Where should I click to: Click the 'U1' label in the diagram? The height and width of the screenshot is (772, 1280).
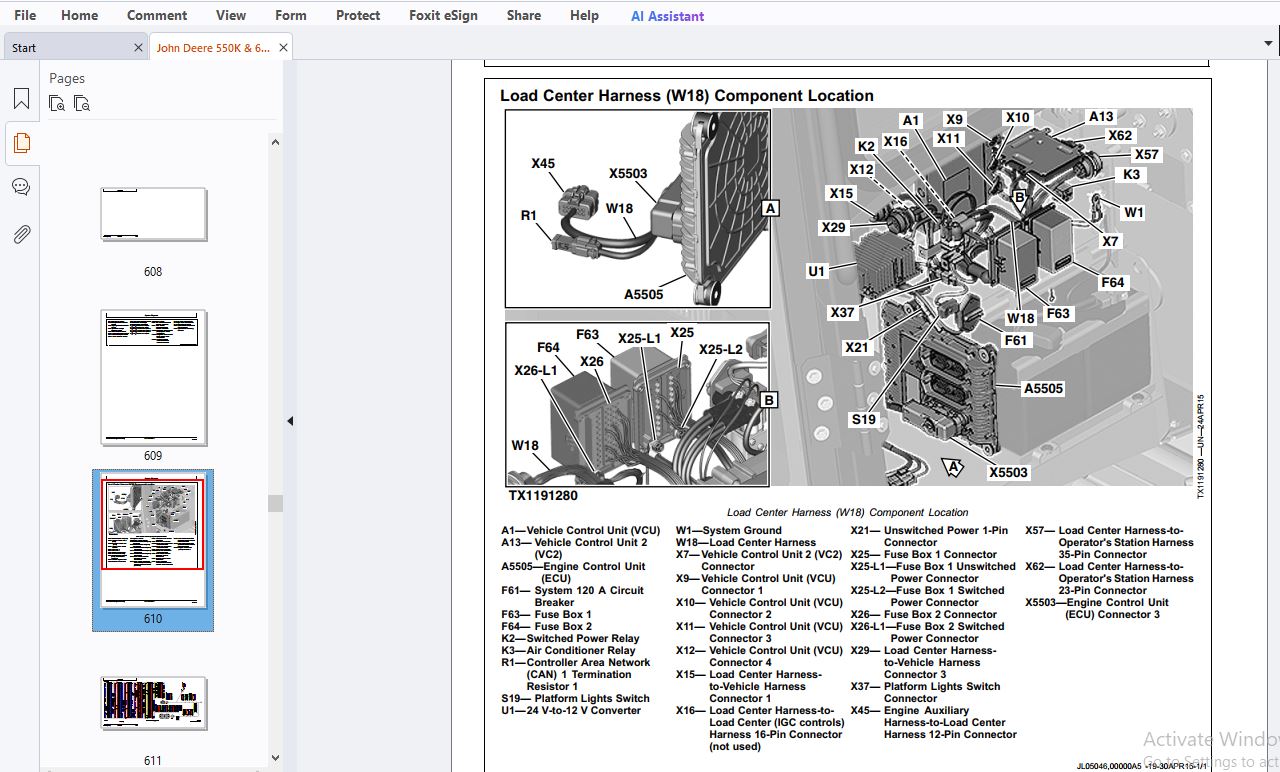coord(817,271)
